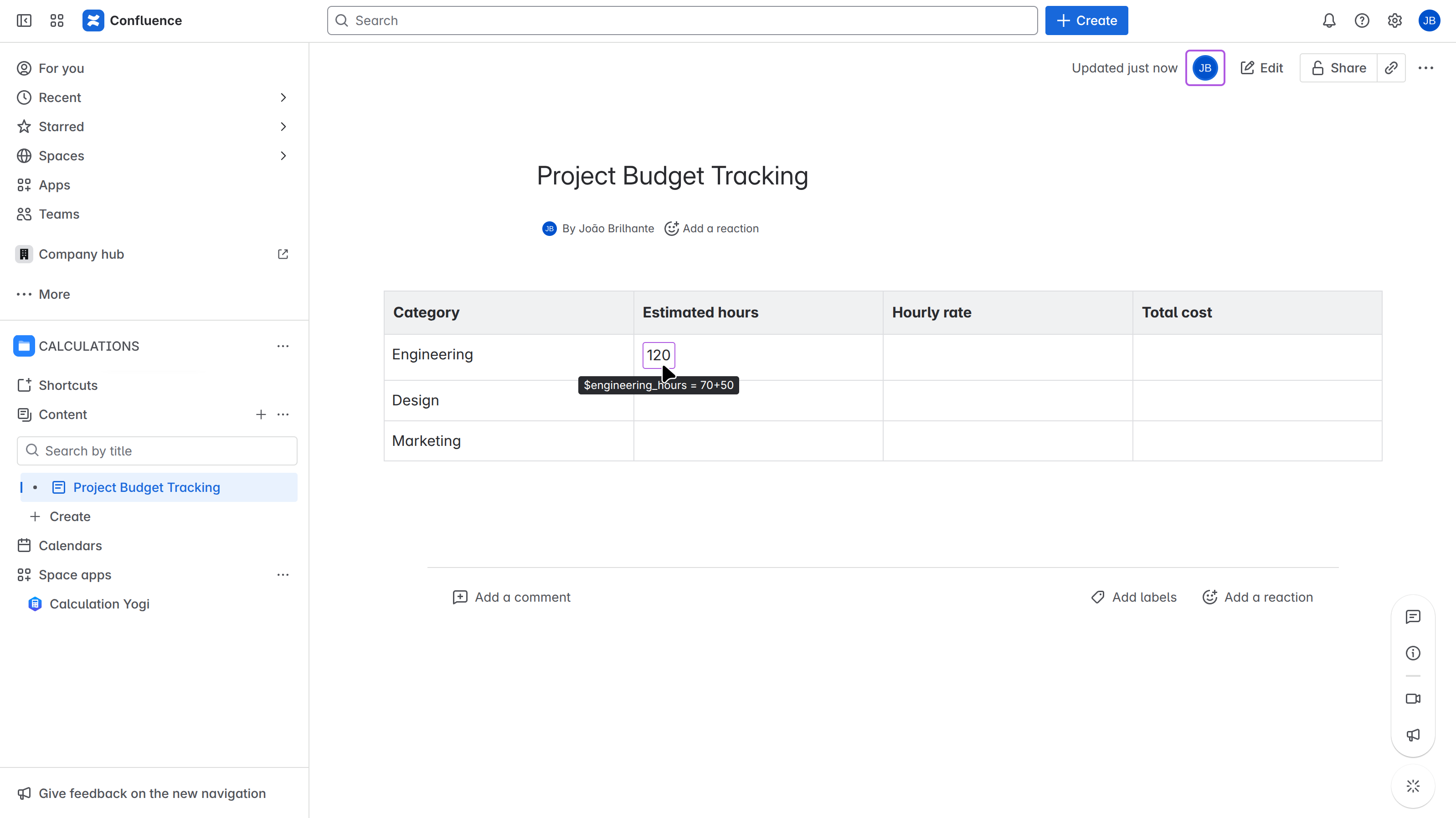The width and height of the screenshot is (1456, 818).
Task: Open the help question mark icon
Action: point(1362,21)
